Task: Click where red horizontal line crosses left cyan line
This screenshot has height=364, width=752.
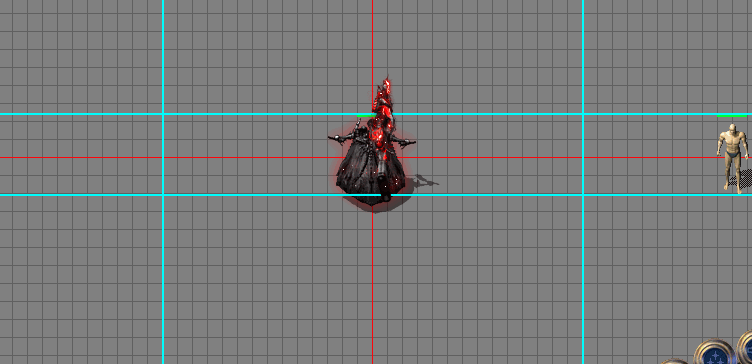Action: (x=163, y=157)
